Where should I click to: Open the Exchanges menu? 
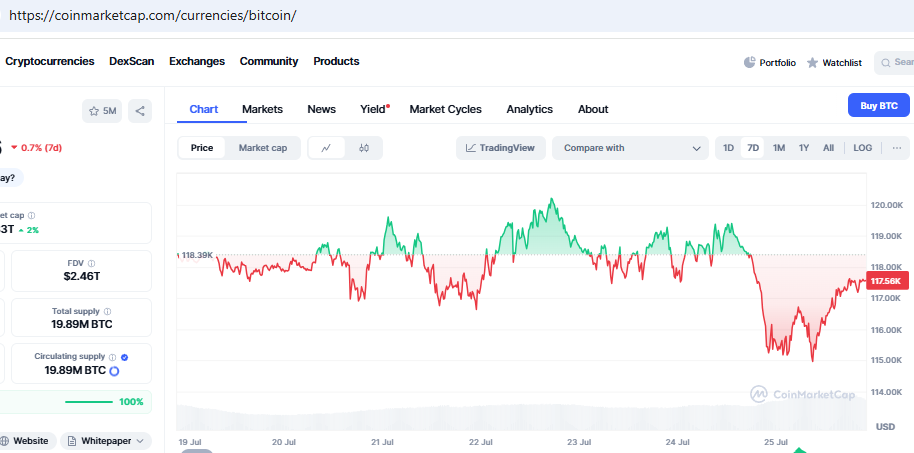coord(197,61)
